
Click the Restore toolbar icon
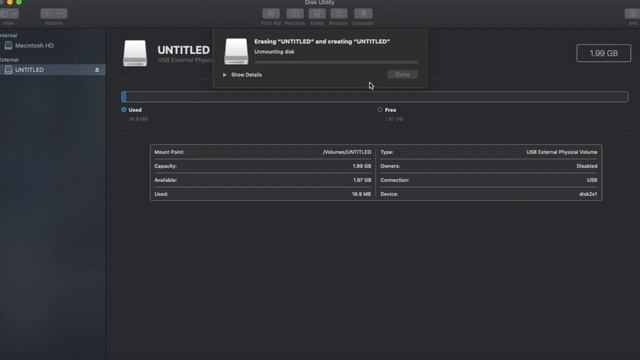[339, 13]
